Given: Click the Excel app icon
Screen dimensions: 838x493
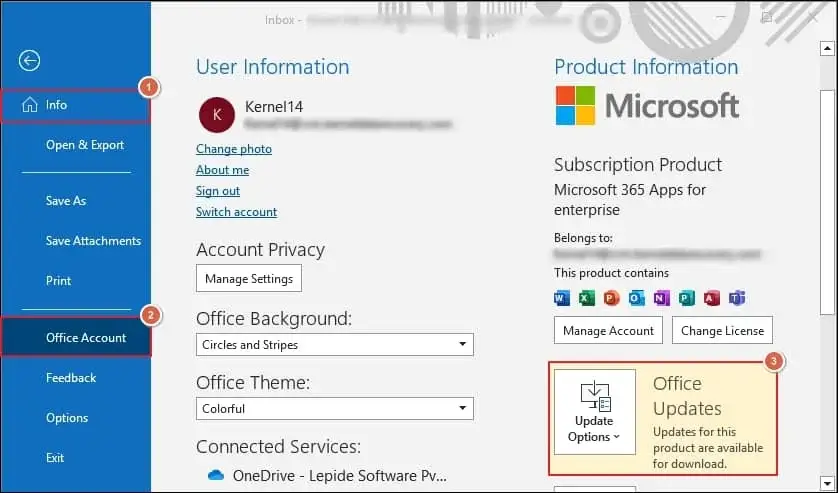Looking at the screenshot, I should [x=587, y=298].
